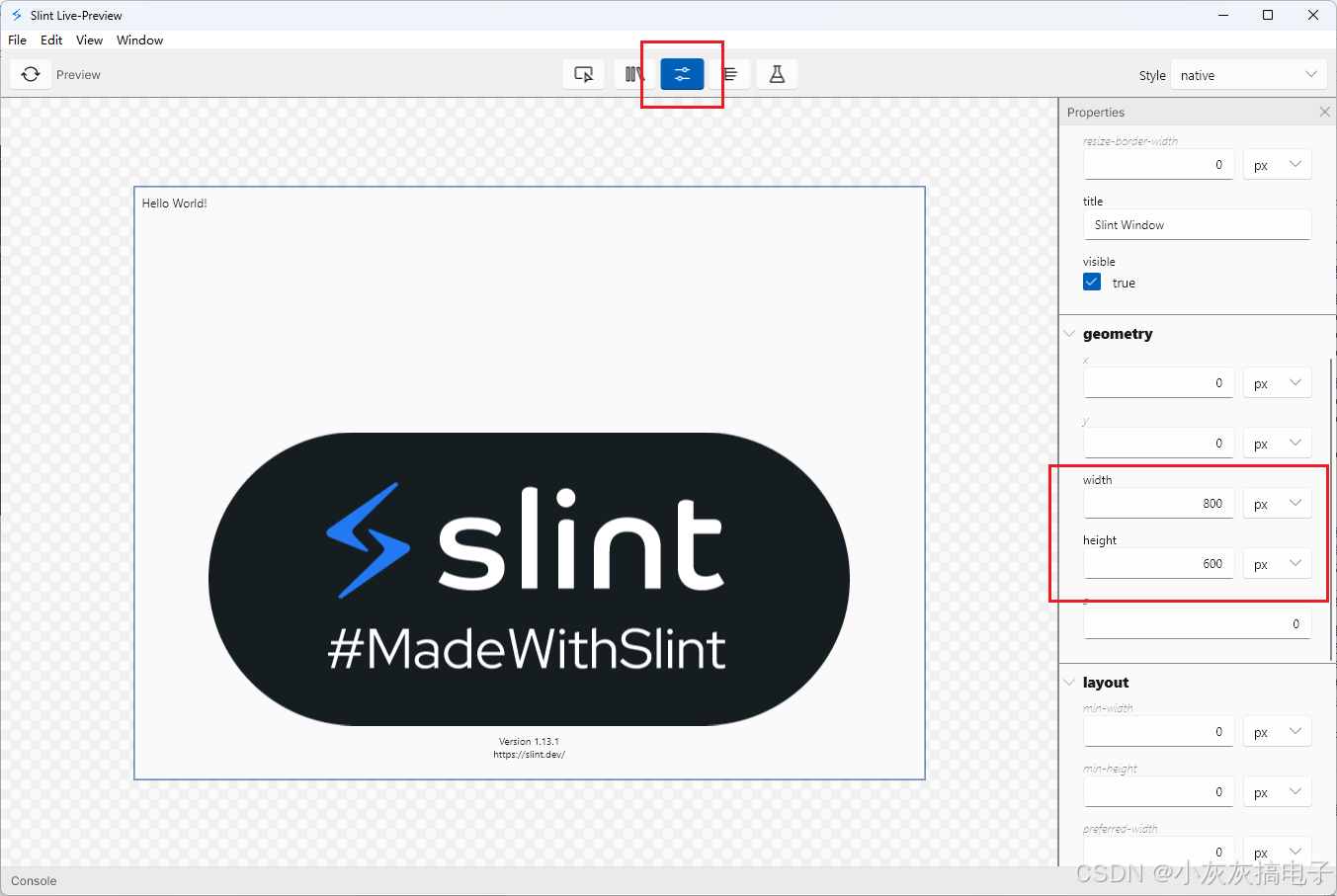Uncheck the visible true checkbox
Viewport: 1337px width, 896px height.
pos(1091,282)
